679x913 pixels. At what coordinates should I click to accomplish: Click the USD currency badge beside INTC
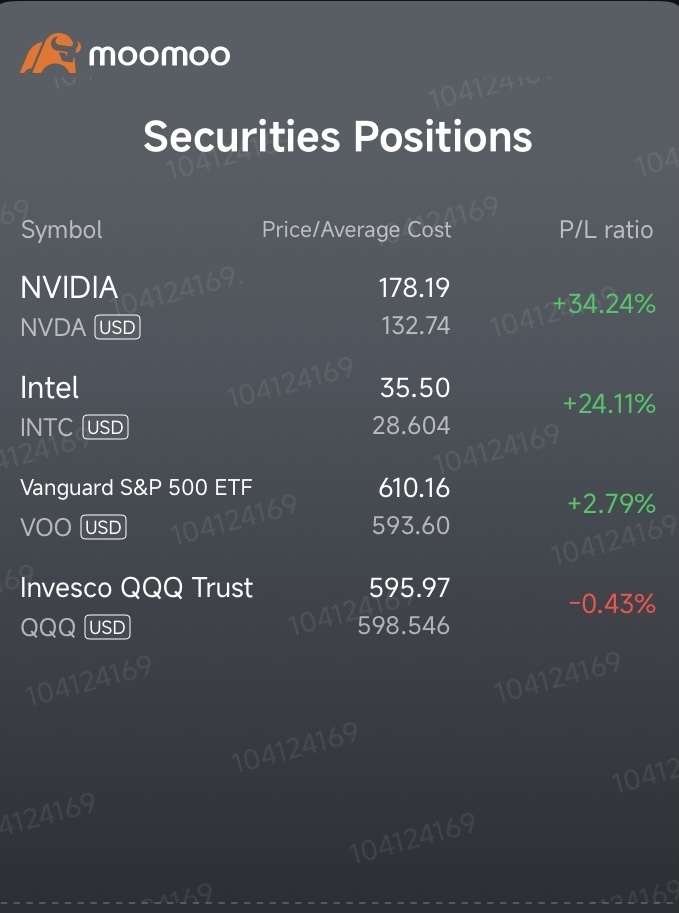105,427
